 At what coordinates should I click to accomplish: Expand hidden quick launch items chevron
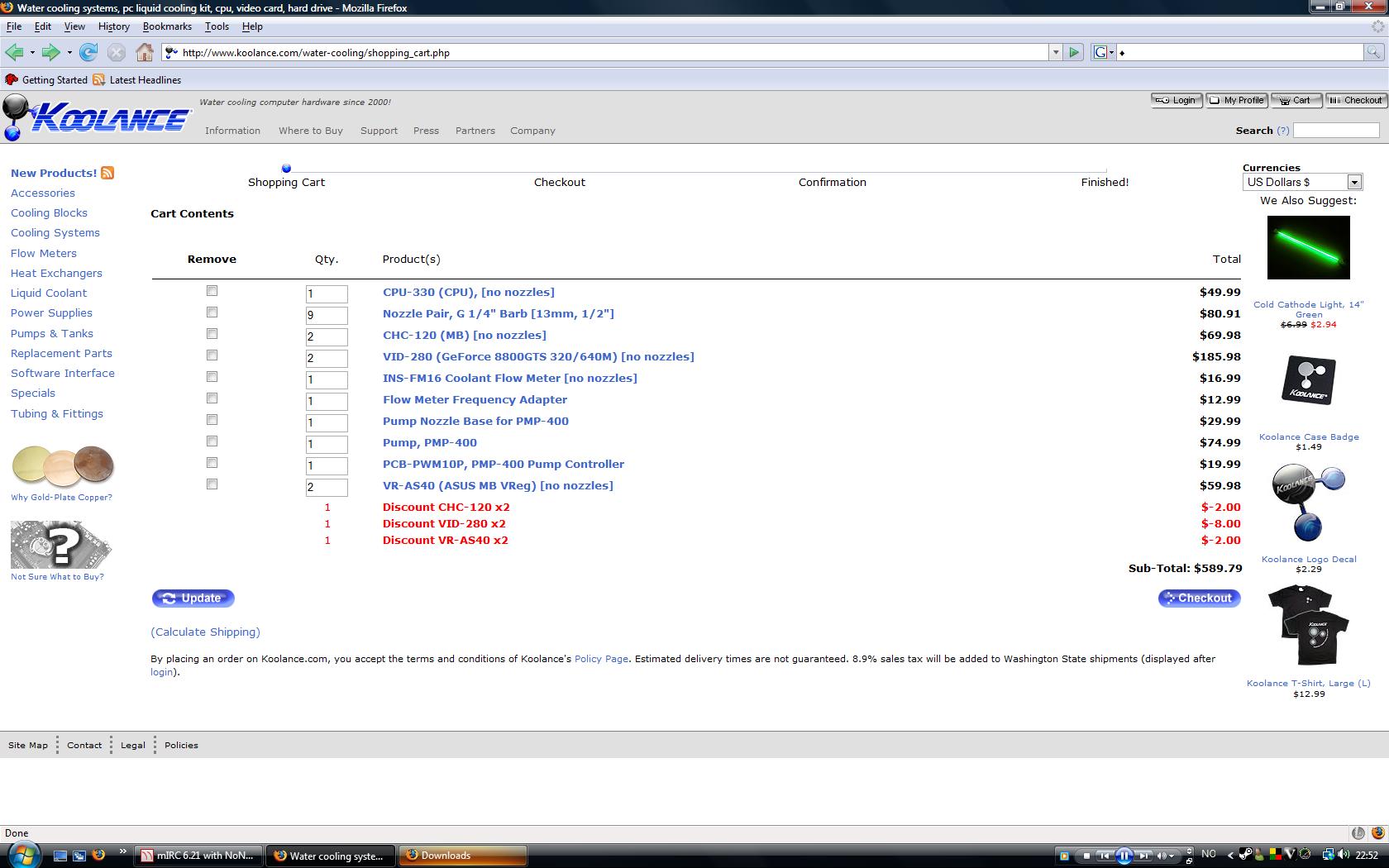(x=123, y=851)
